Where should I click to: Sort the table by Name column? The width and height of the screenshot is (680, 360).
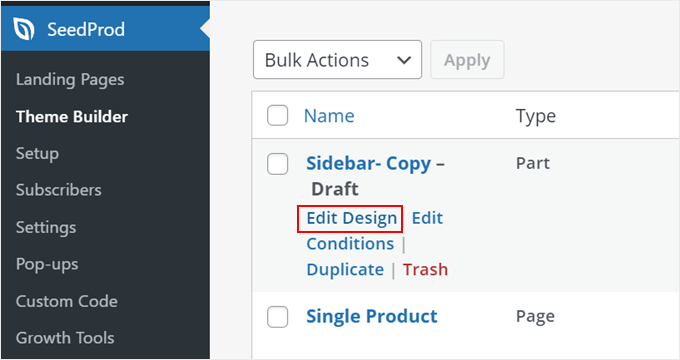(329, 116)
